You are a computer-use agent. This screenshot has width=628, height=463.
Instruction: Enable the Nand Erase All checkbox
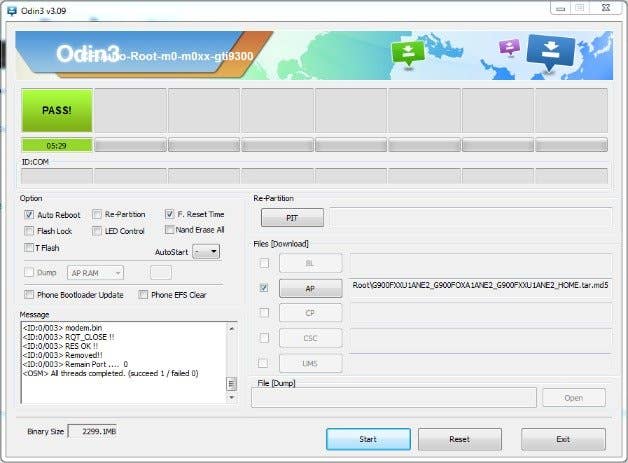click(x=169, y=230)
